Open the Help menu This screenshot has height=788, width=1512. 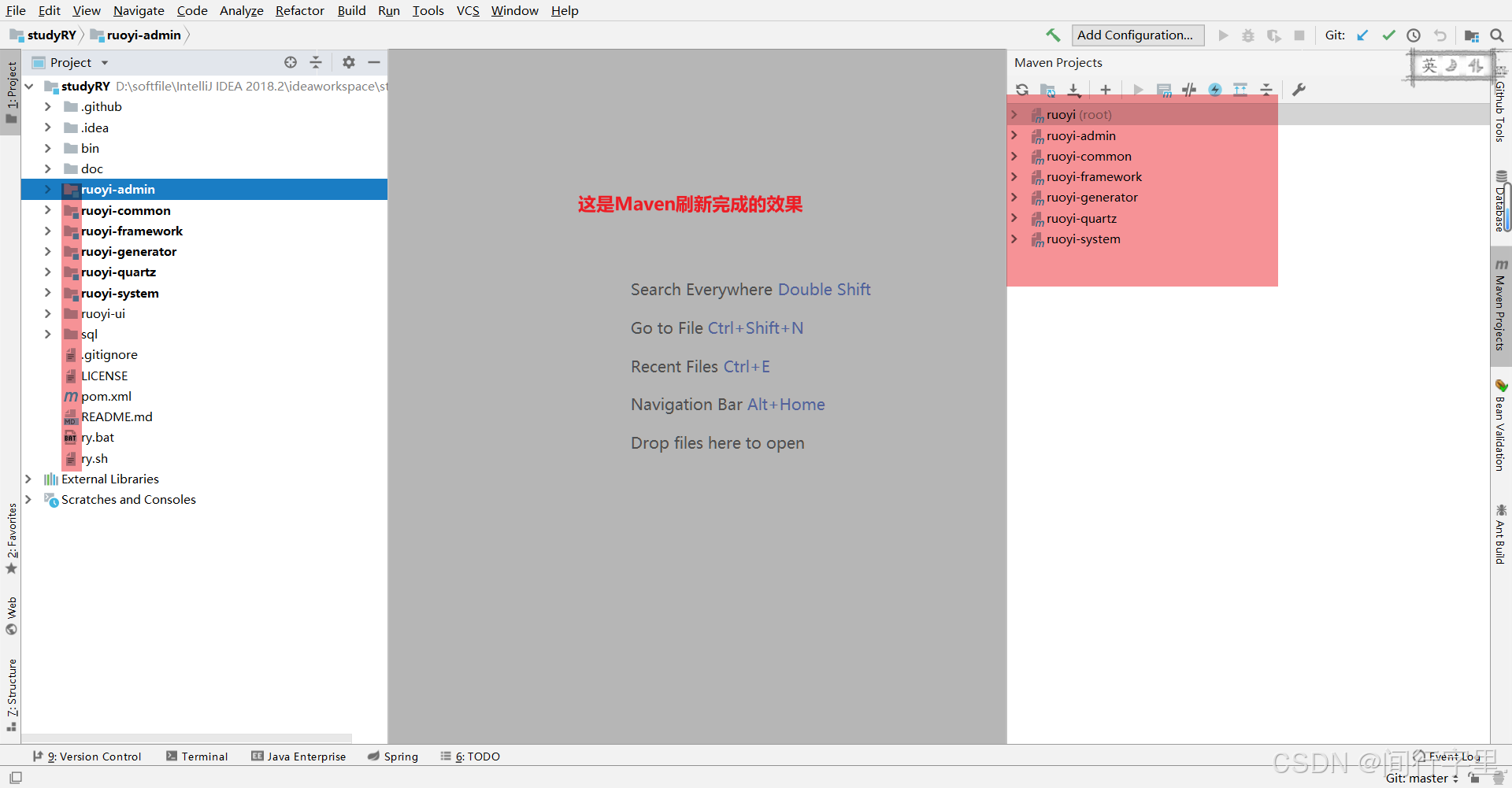click(565, 10)
